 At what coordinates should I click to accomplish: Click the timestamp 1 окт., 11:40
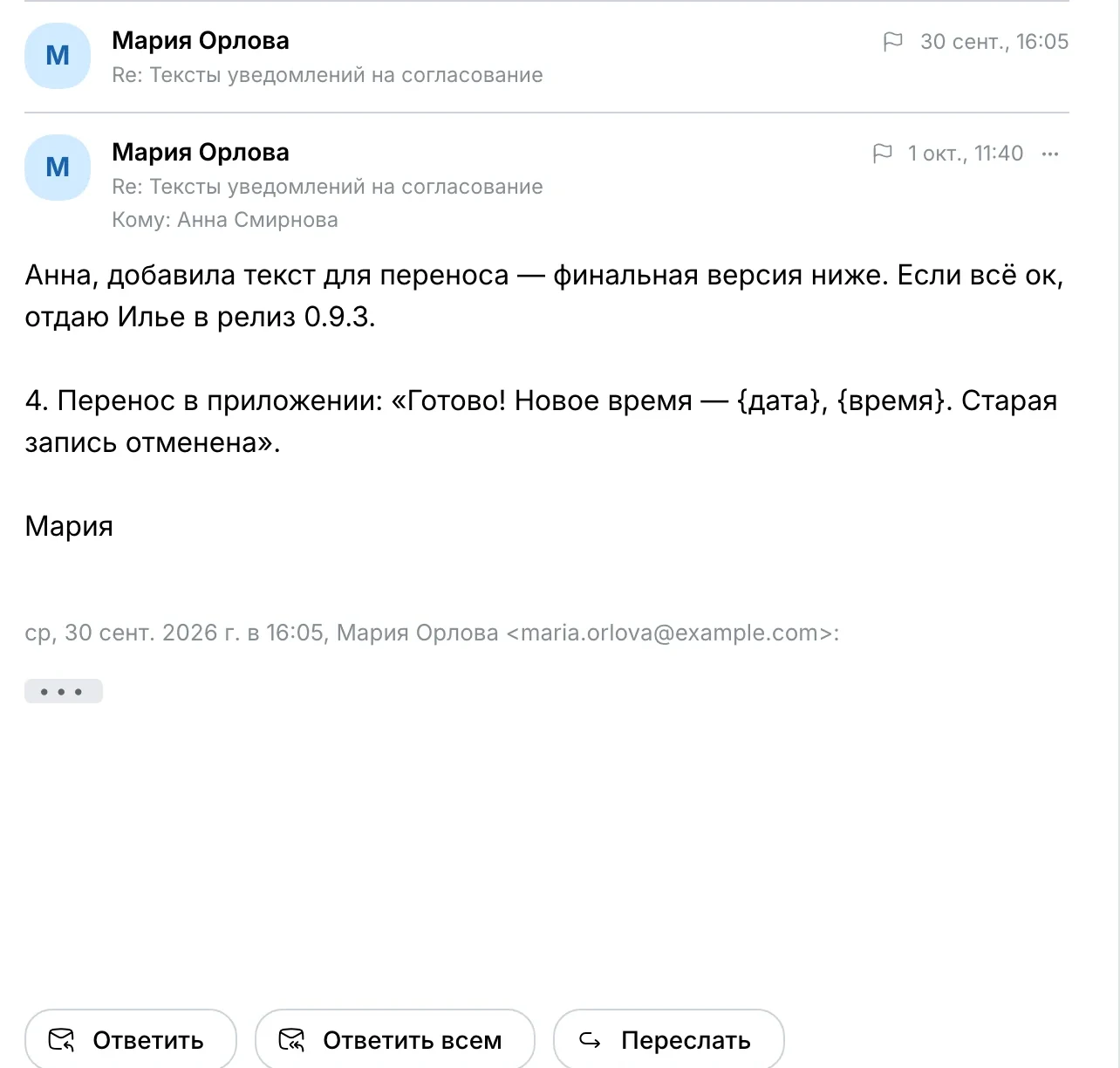click(966, 154)
